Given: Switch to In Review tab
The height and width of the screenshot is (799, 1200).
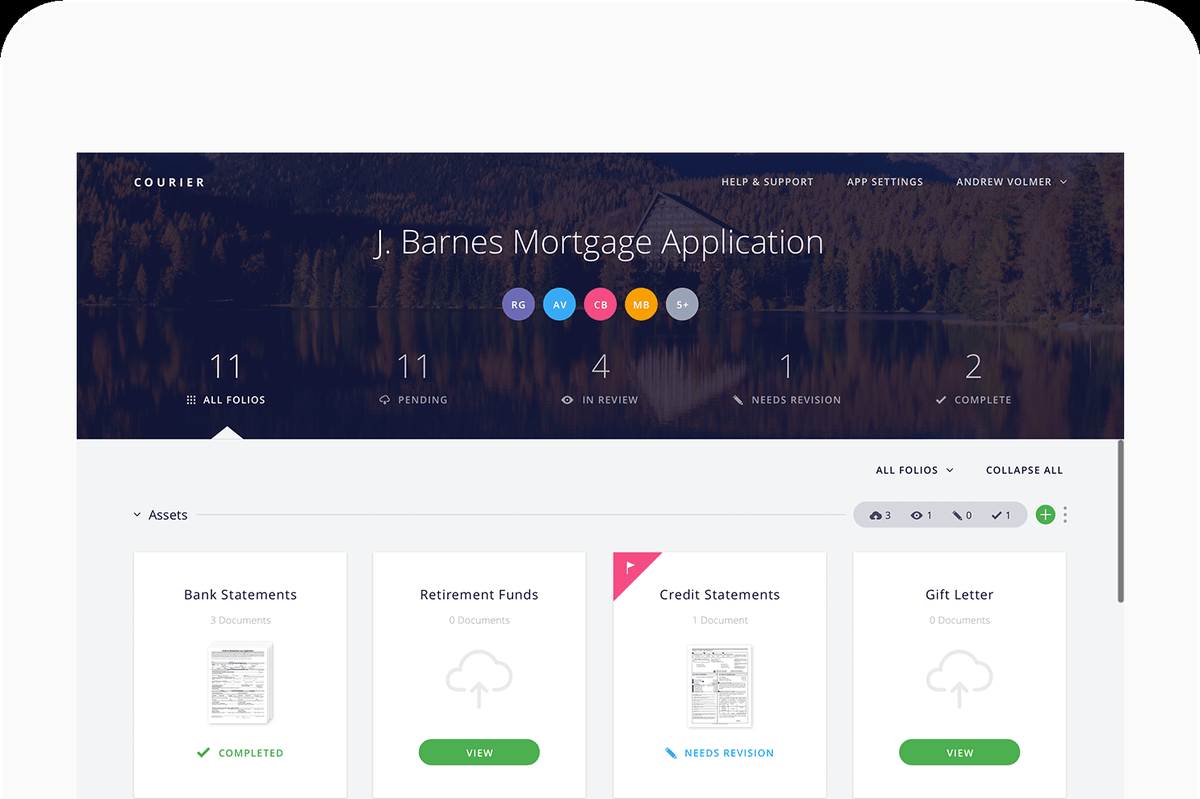Looking at the screenshot, I should [600, 379].
